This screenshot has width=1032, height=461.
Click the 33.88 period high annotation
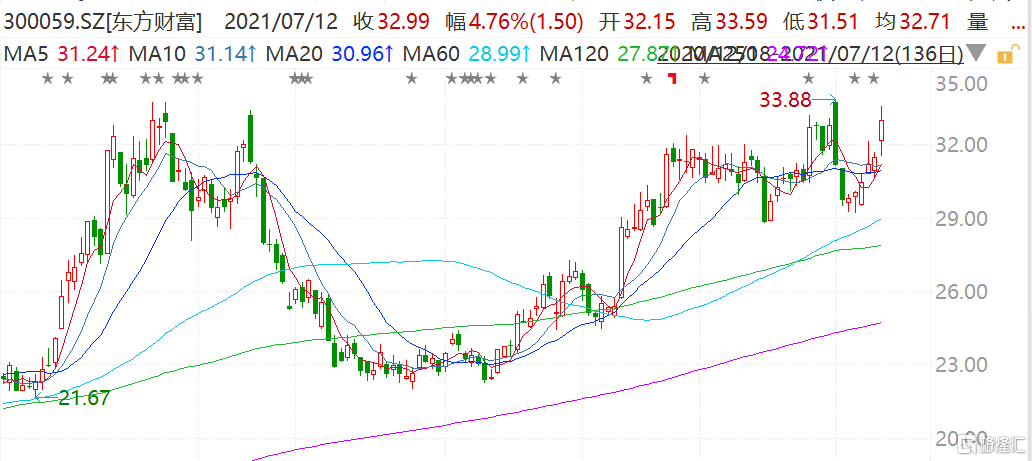tap(785, 101)
